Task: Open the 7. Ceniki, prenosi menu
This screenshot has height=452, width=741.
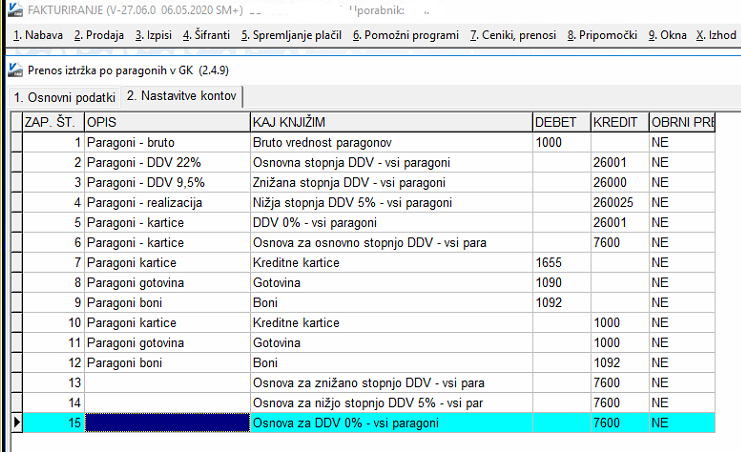Action: click(513, 36)
